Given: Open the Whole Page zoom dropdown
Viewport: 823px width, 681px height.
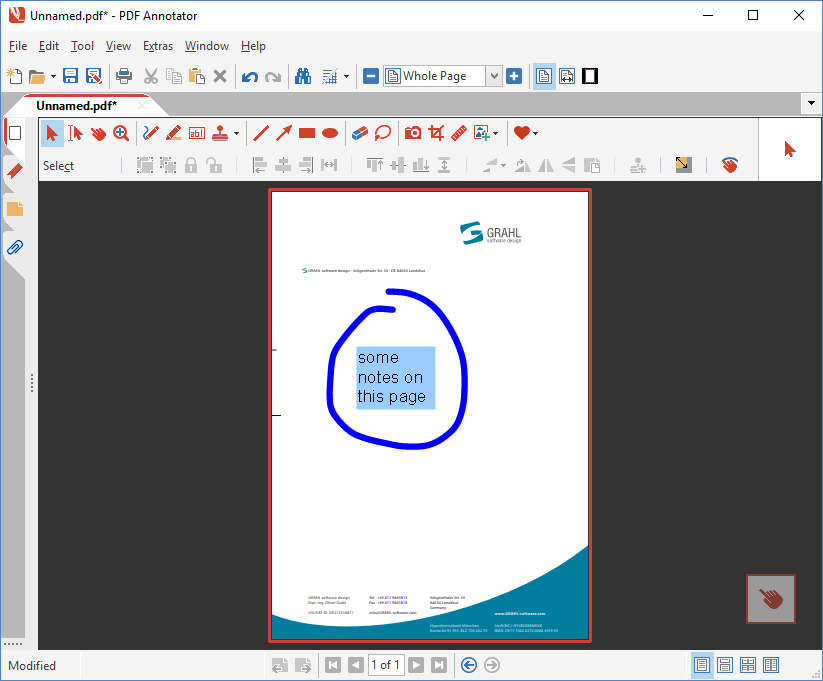Looking at the screenshot, I should click(x=494, y=77).
